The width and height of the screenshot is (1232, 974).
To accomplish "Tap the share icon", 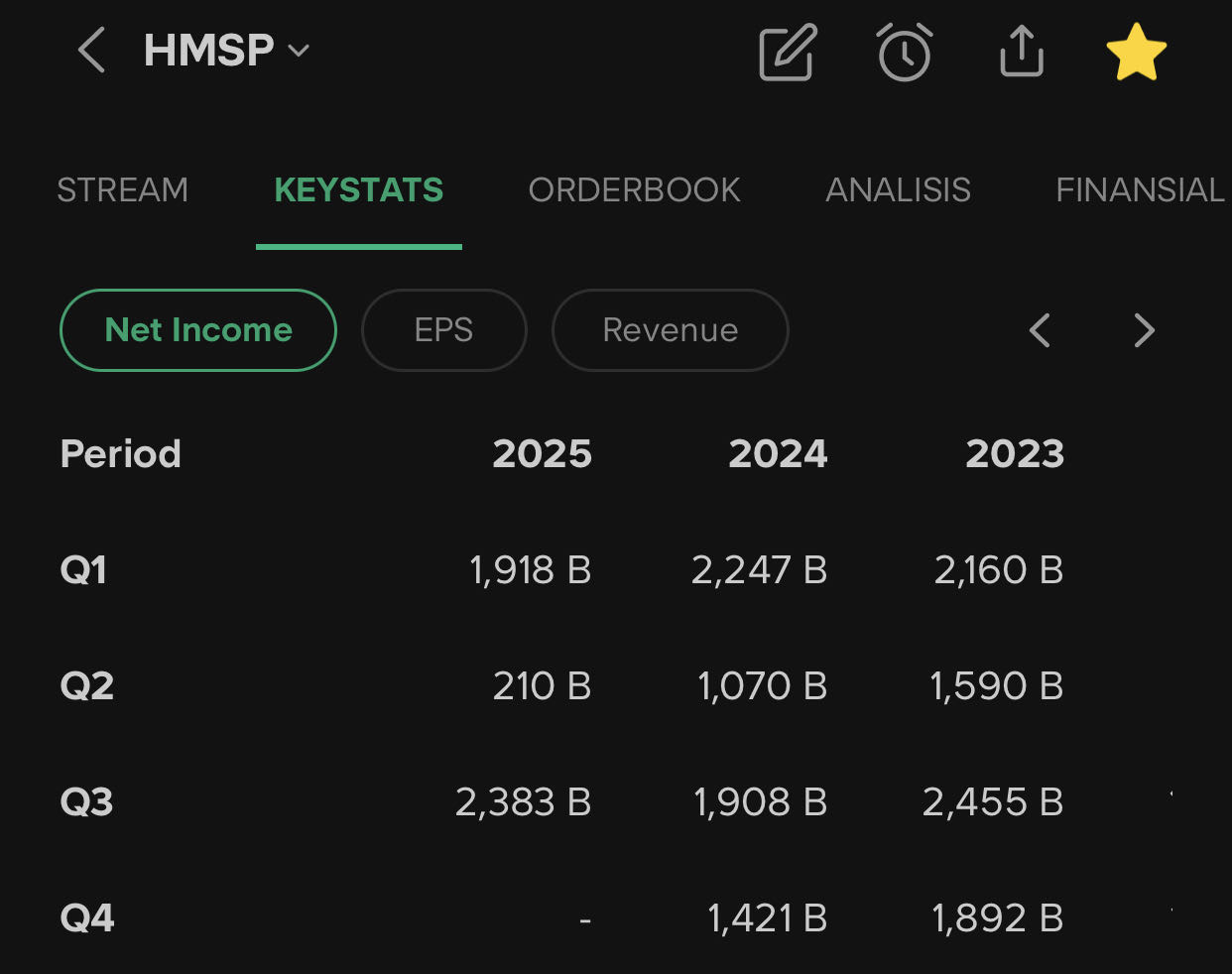I will pyautogui.click(x=1021, y=51).
